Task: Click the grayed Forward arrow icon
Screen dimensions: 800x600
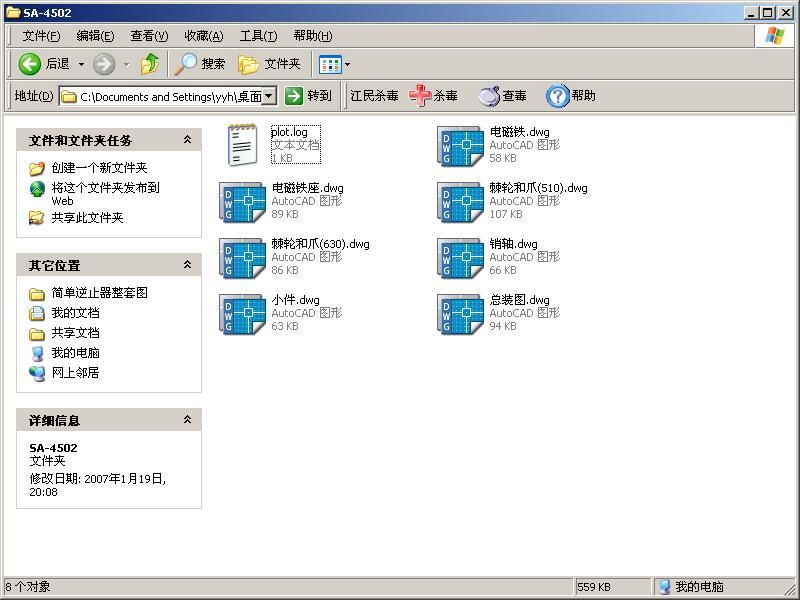Action: [104, 64]
